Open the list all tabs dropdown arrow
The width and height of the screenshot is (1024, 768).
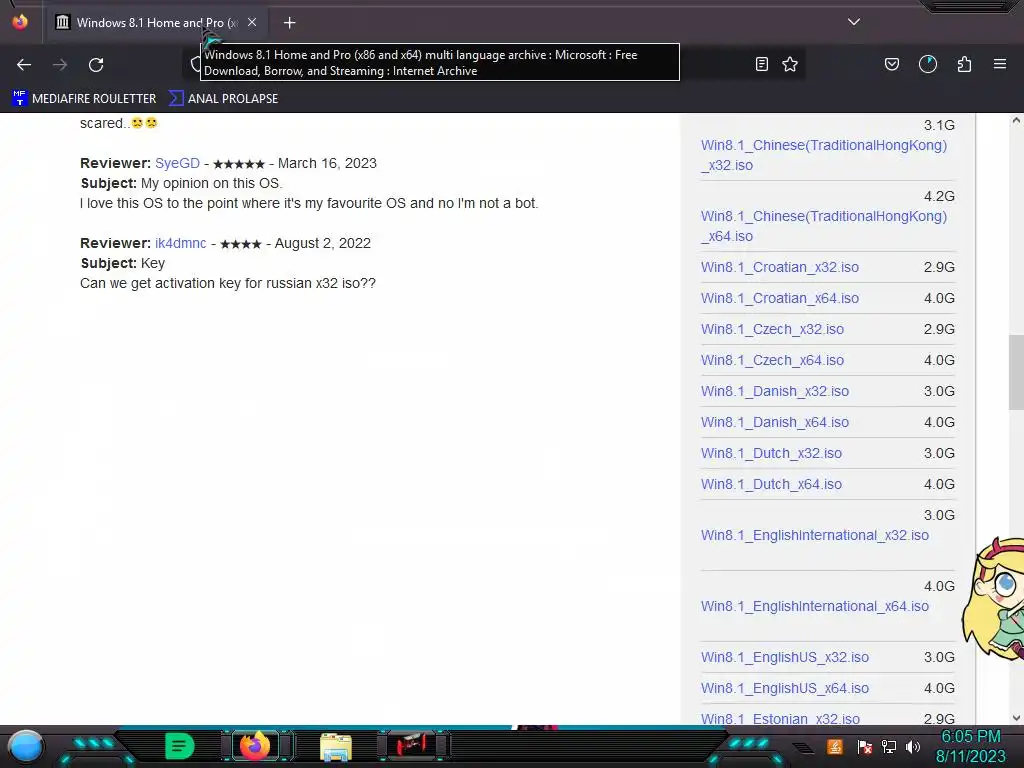pyautogui.click(x=854, y=22)
